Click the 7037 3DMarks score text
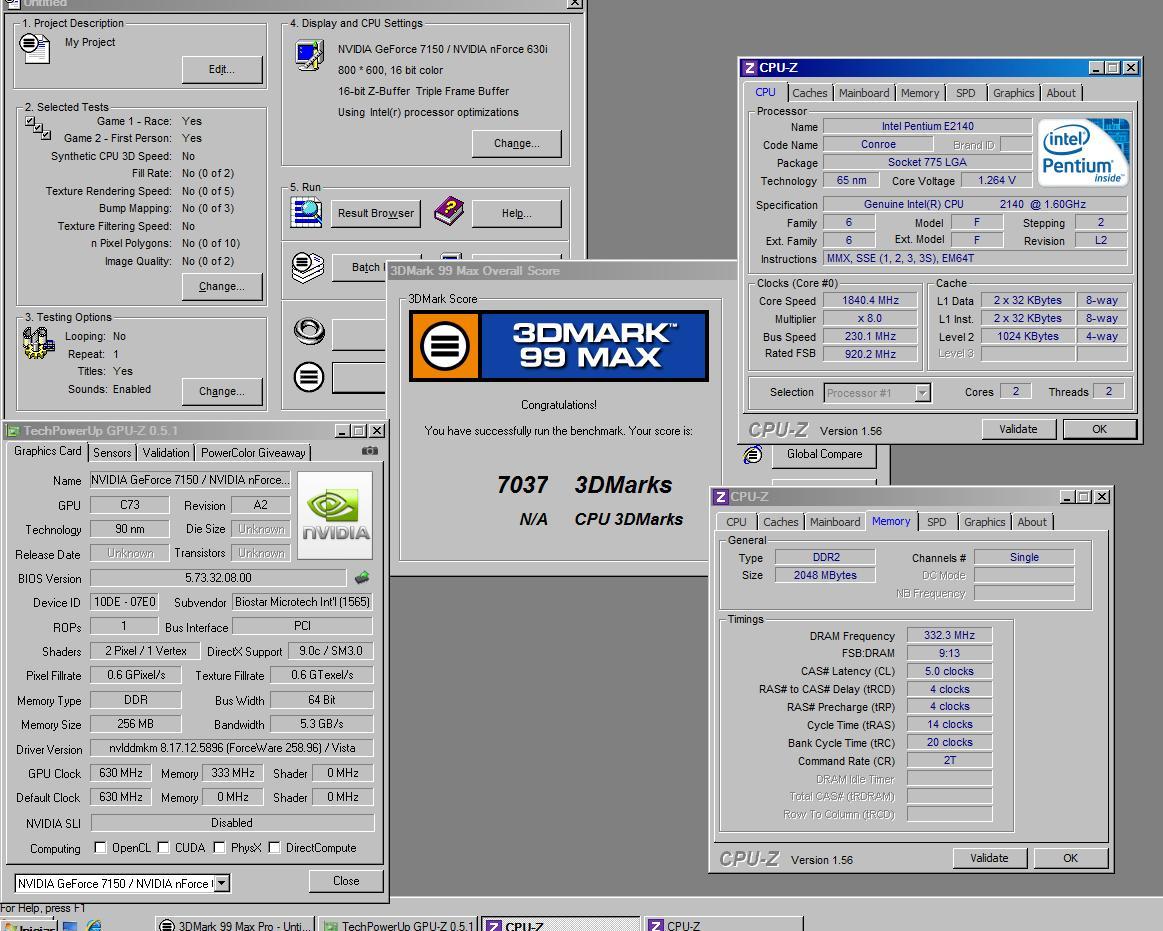 (584, 484)
